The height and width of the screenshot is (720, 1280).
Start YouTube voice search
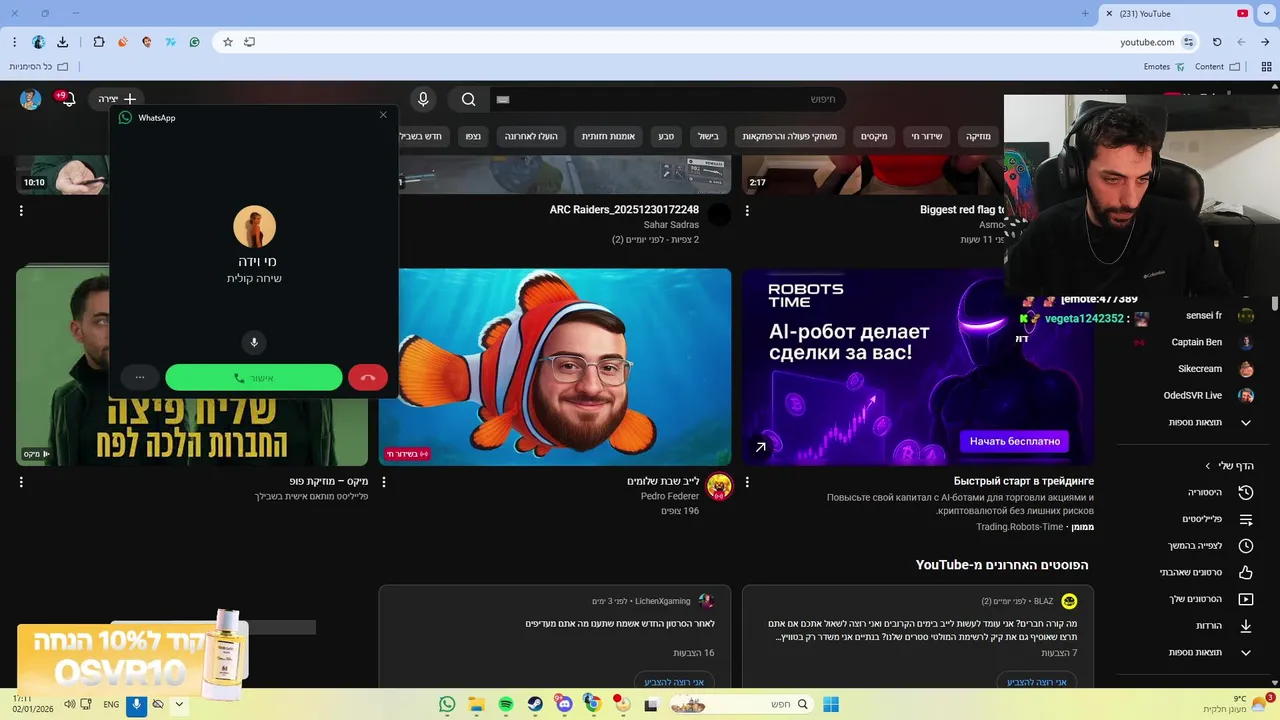click(423, 99)
